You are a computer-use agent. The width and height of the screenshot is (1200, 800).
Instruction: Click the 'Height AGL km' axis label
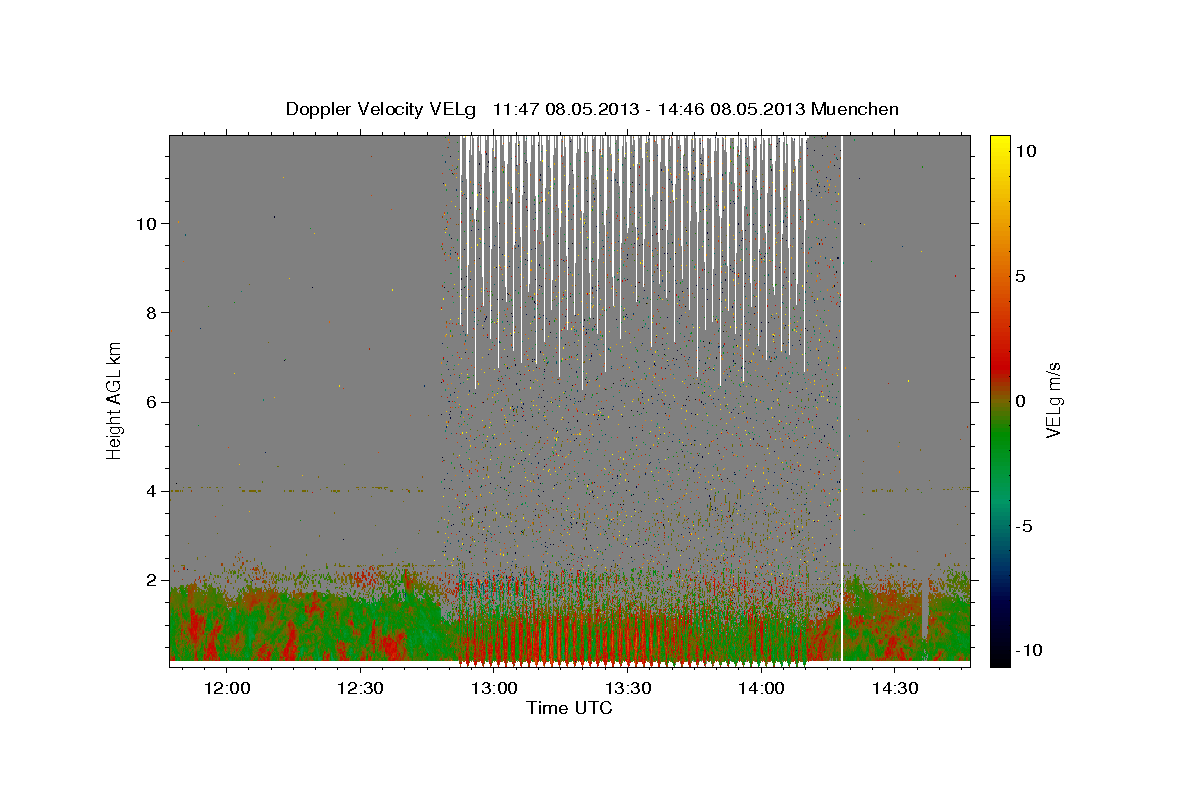(114, 400)
